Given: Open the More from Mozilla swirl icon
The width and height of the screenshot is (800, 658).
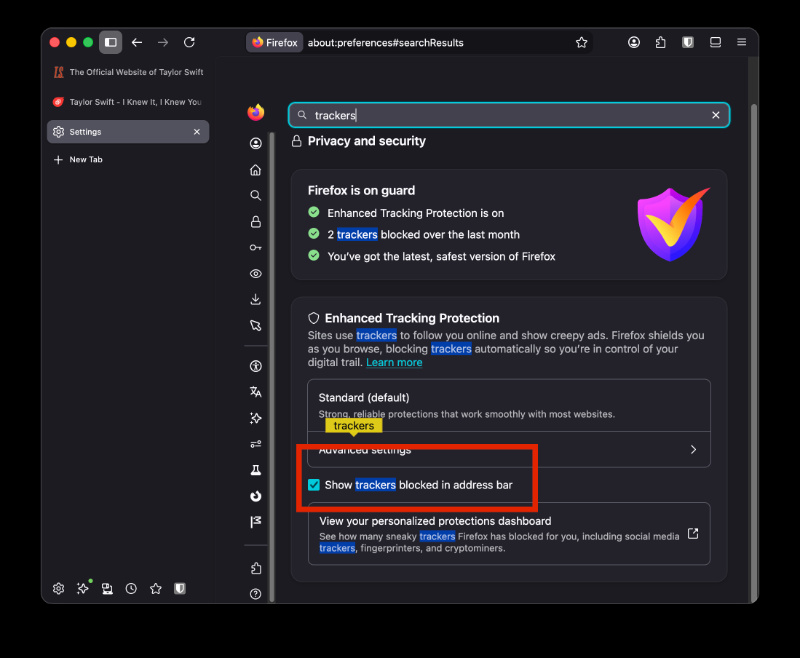Looking at the screenshot, I should click(256, 496).
